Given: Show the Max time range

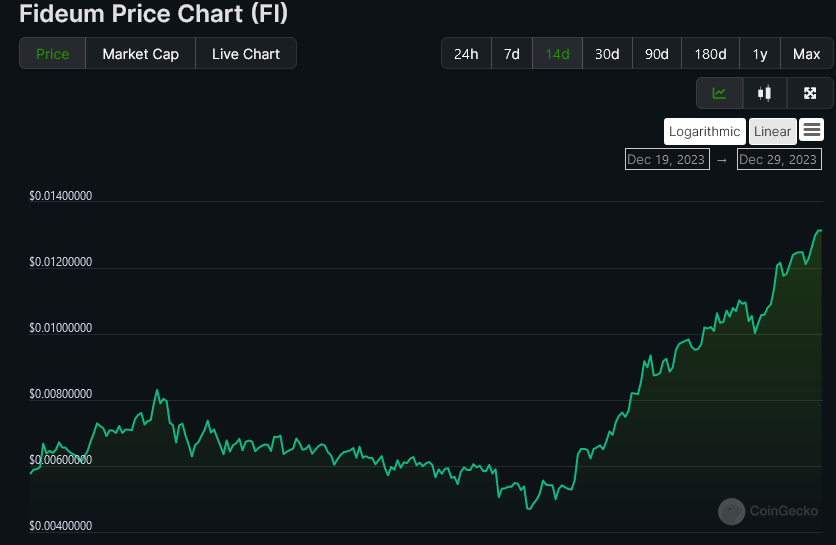Looking at the screenshot, I should (807, 54).
